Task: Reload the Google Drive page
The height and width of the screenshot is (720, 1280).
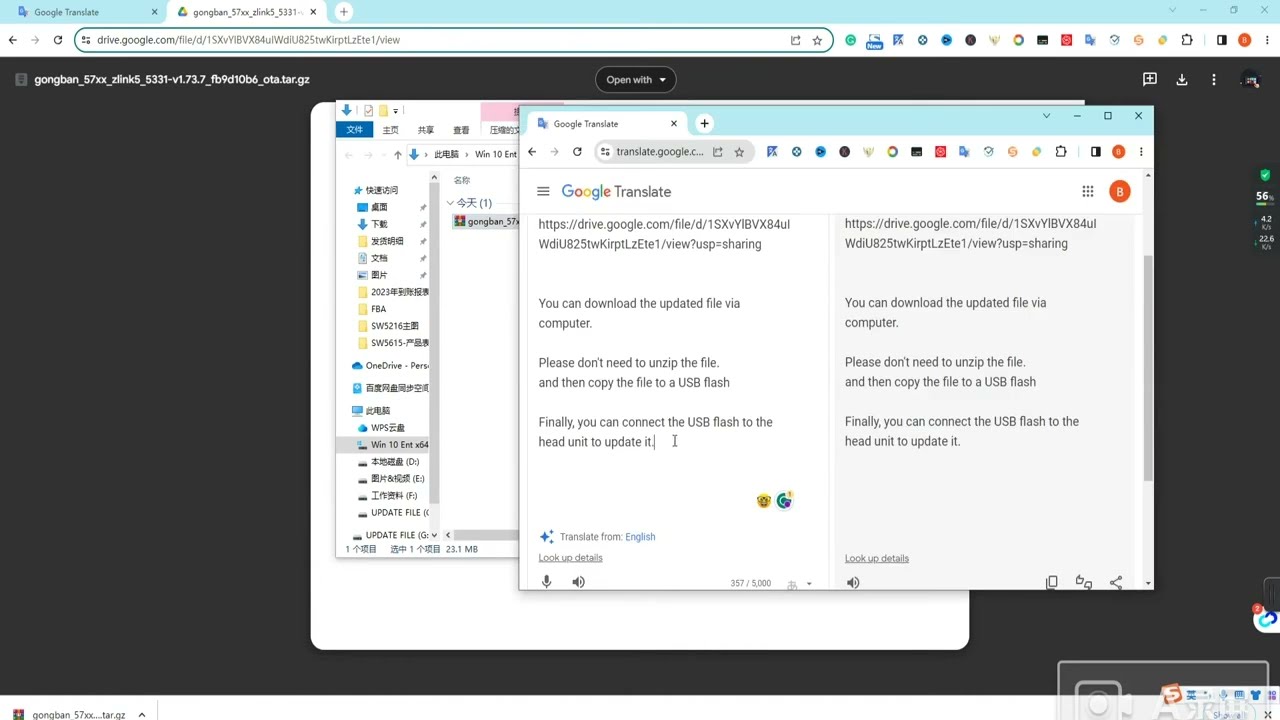Action: tap(58, 40)
